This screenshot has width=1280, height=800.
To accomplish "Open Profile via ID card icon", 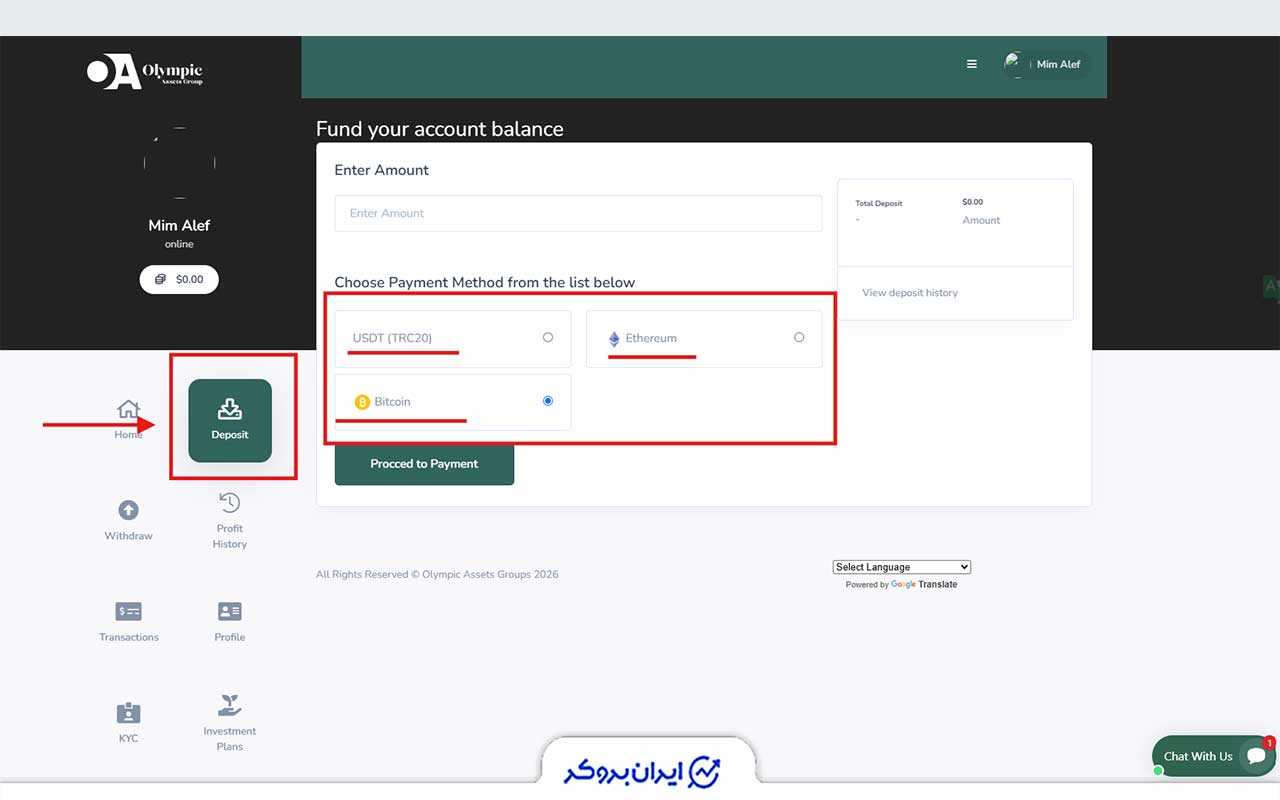I will pyautogui.click(x=230, y=611).
